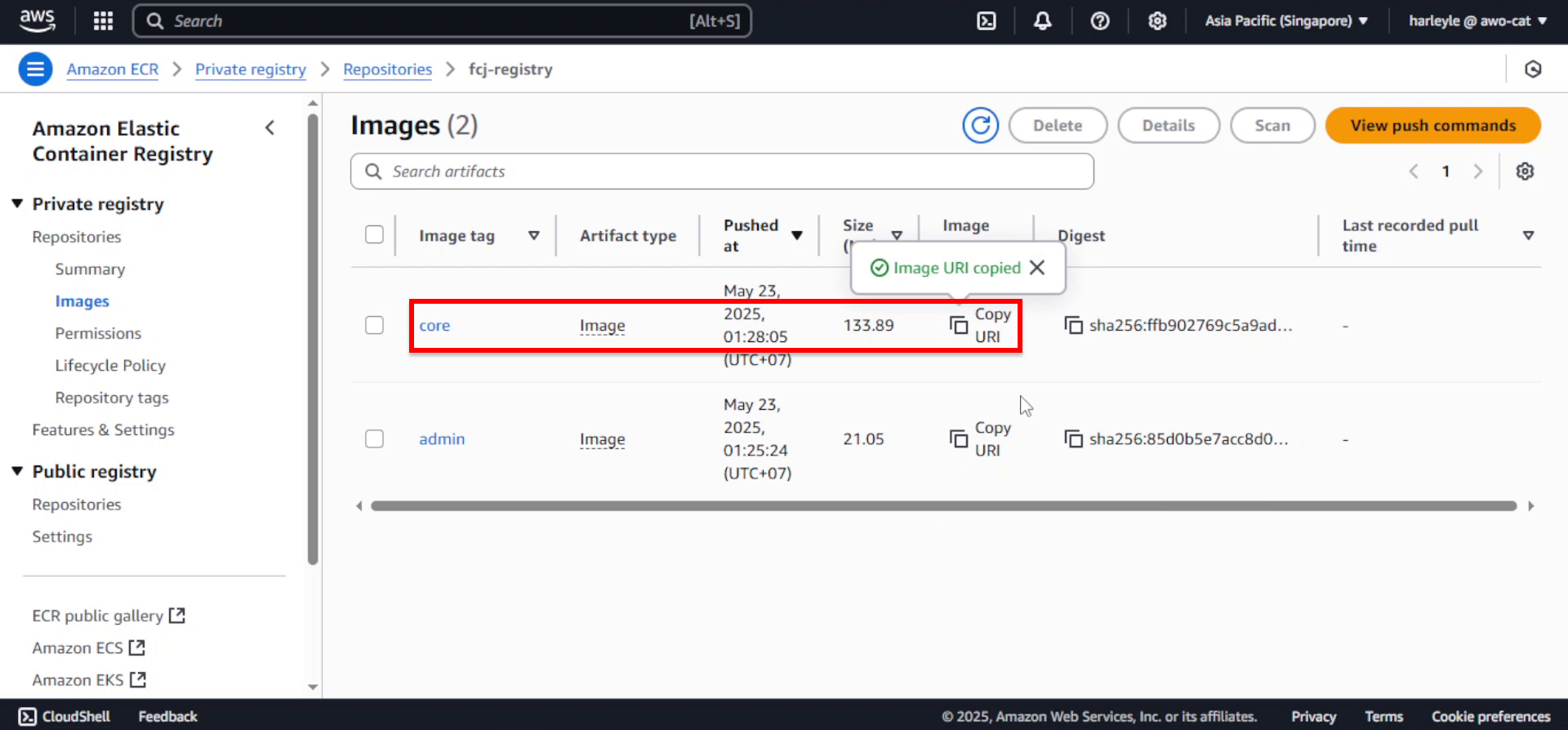Image resolution: width=1568 pixels, height=730 pixels.
Task: Toggle the hamburger navigation menu
Action: point(35,69)
